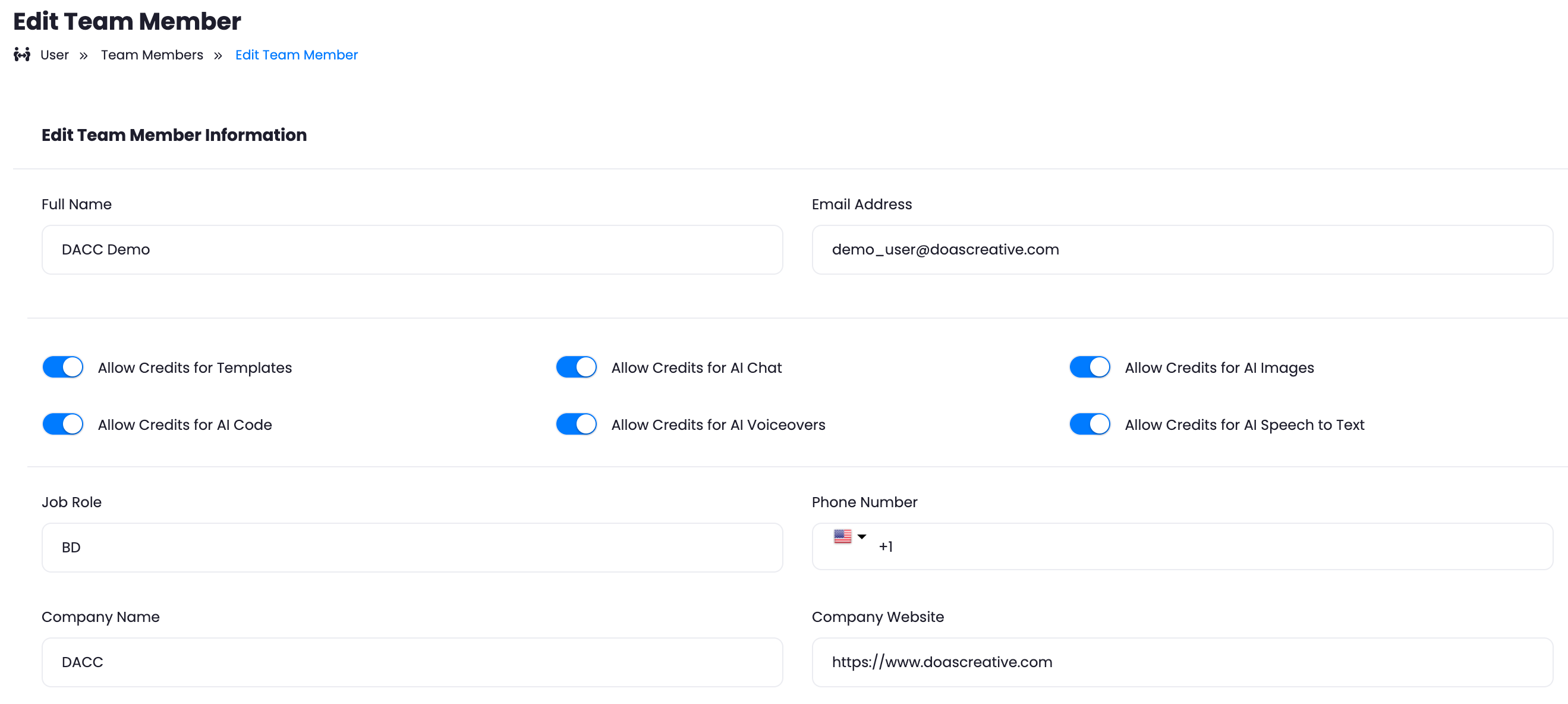Click Edit Team Member breadcrumb

(x=296, y=55)
